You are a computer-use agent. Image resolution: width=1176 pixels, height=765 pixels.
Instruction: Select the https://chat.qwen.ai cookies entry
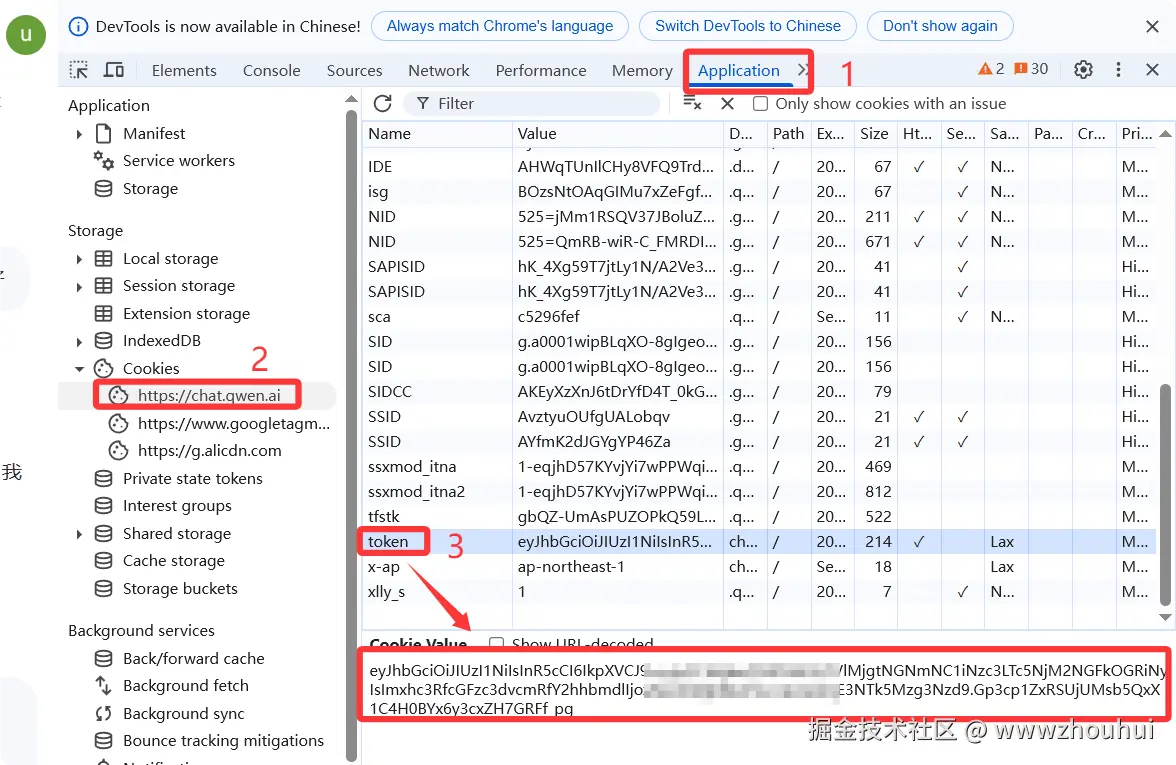pos(217,395)
